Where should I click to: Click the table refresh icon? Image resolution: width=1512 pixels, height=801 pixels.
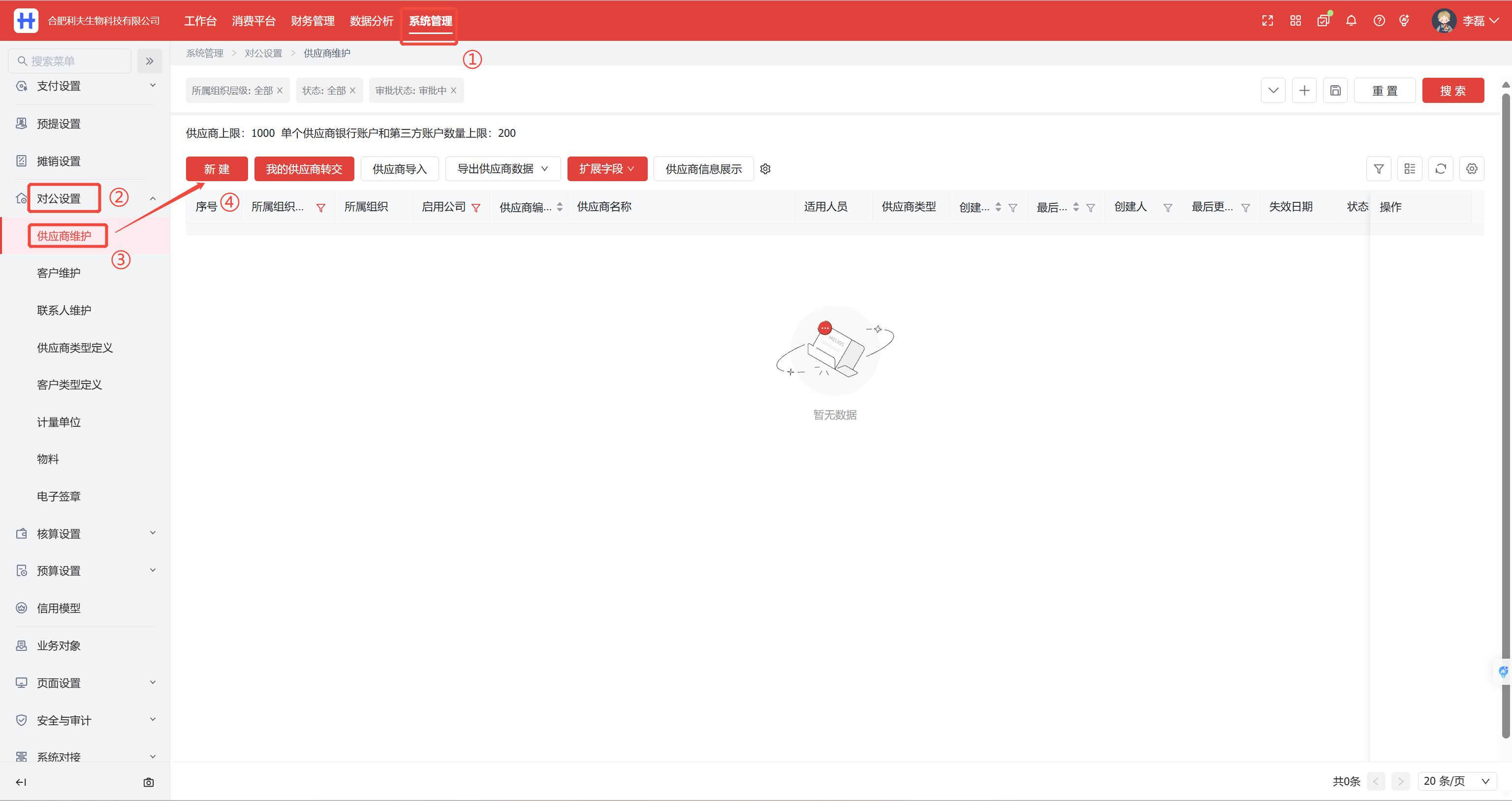pos(1441,169)
